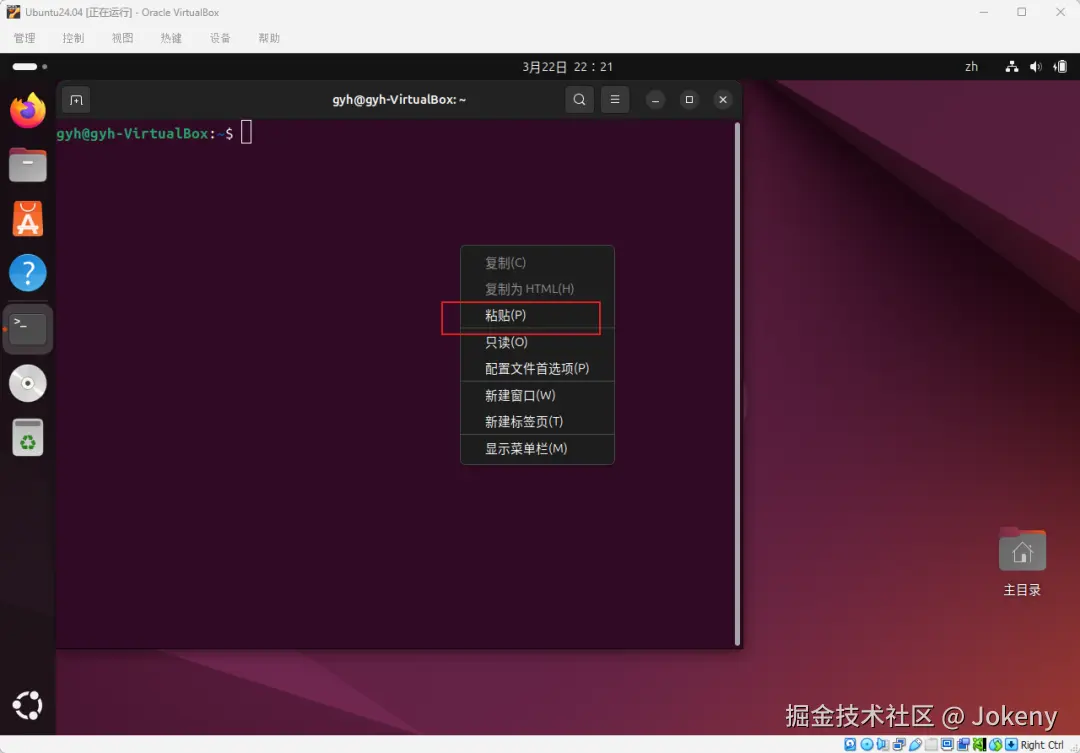Image resolution: width=1080 pixels, height=753 pixels.
Task: Open VirtualBox 设备 menu
Action: click(x=220, y=38)
